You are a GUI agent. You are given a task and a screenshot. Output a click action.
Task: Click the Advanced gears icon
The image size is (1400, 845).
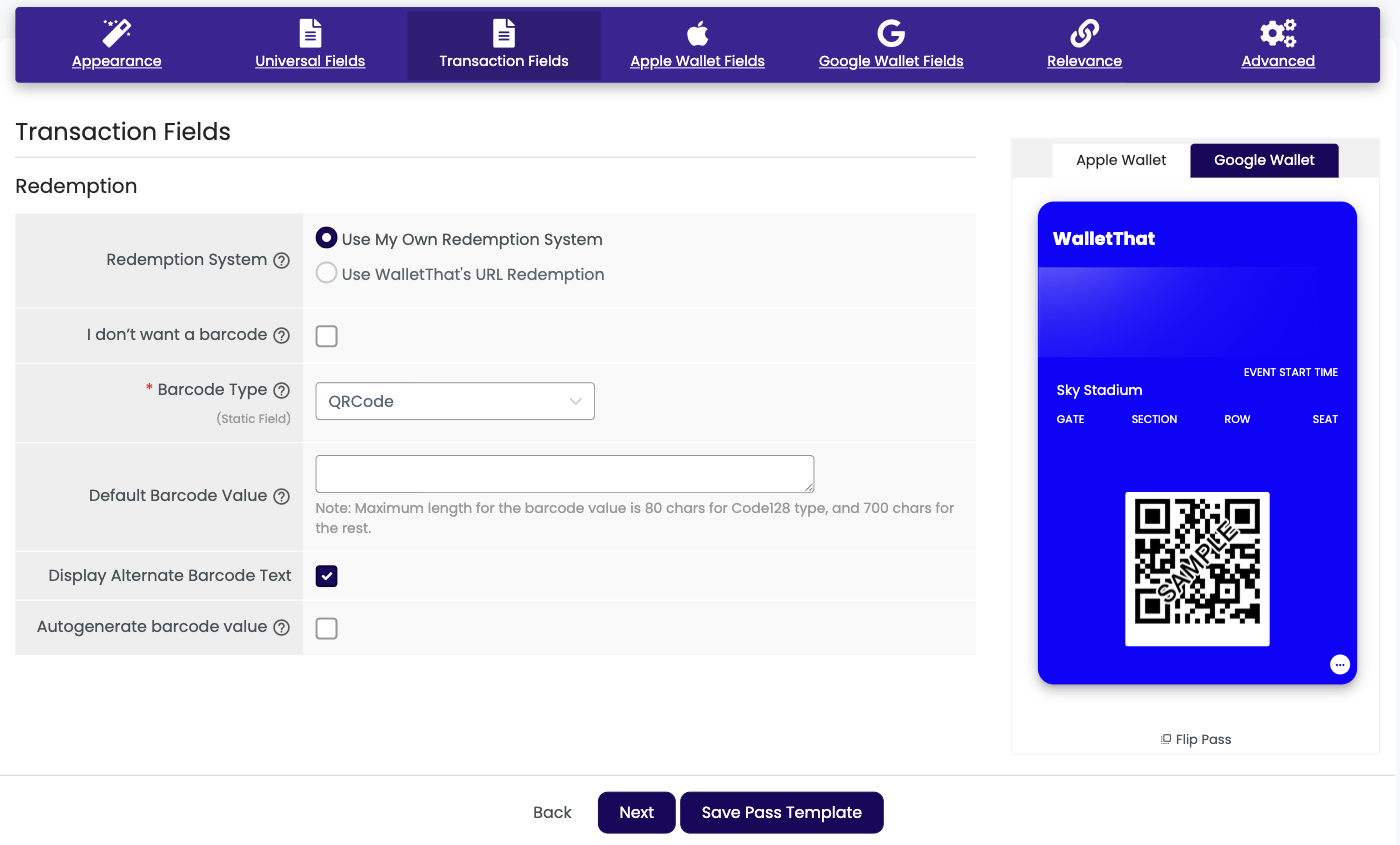[x=1278, y=33]
